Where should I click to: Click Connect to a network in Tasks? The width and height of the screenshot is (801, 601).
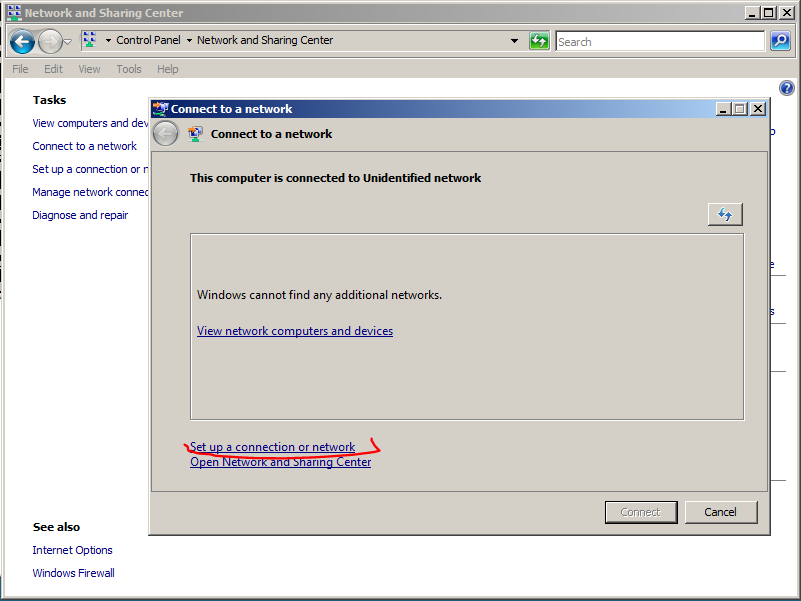tap(84, 146)
